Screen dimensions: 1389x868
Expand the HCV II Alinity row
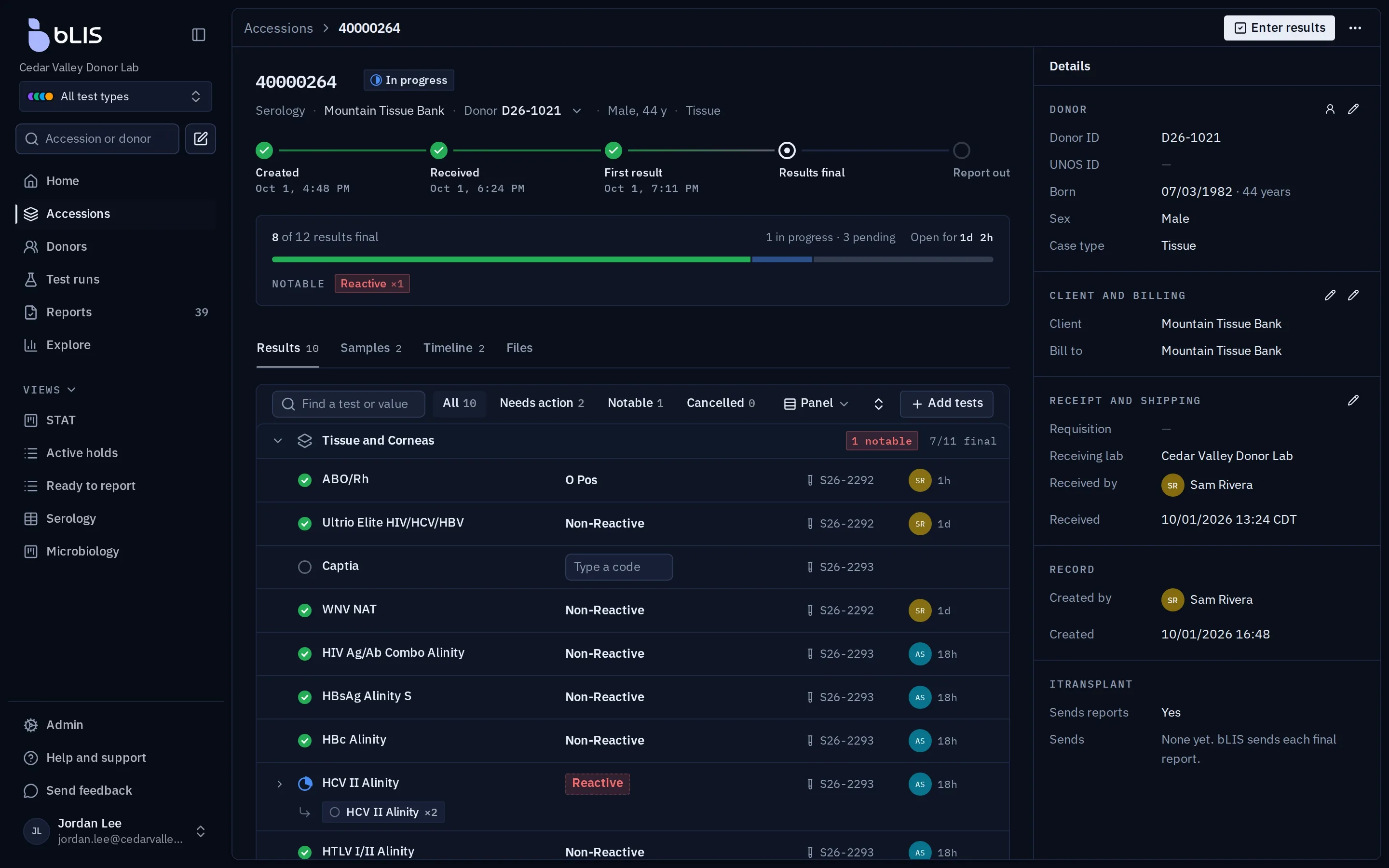tap(280, 784)
